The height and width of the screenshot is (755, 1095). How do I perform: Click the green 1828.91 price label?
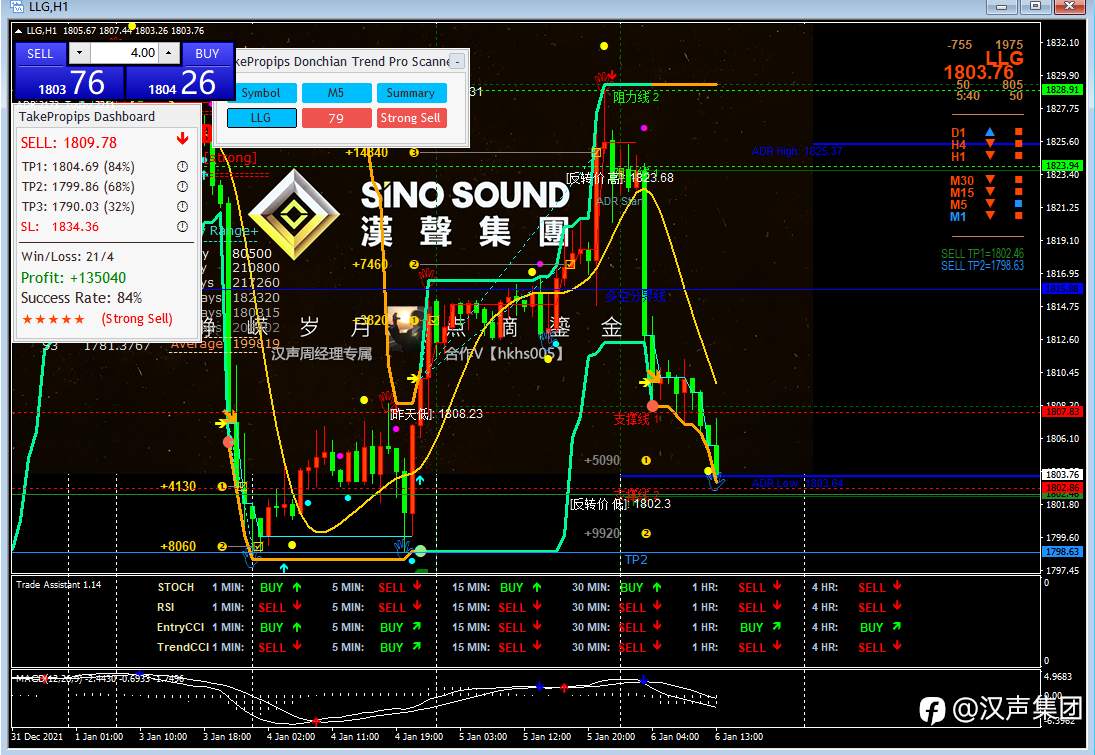pyautogui.click(x=1062, y=89)
